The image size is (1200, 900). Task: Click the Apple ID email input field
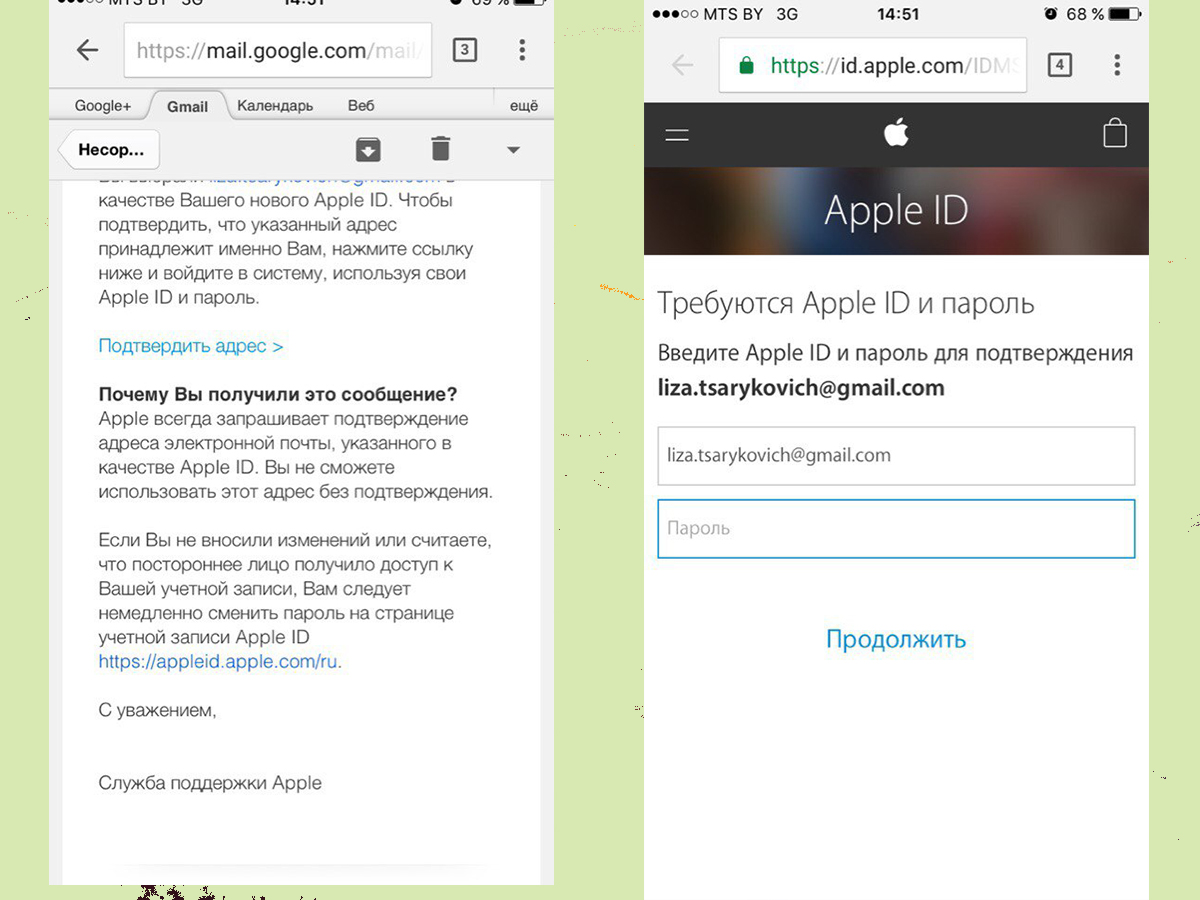(x=896, y=456)
